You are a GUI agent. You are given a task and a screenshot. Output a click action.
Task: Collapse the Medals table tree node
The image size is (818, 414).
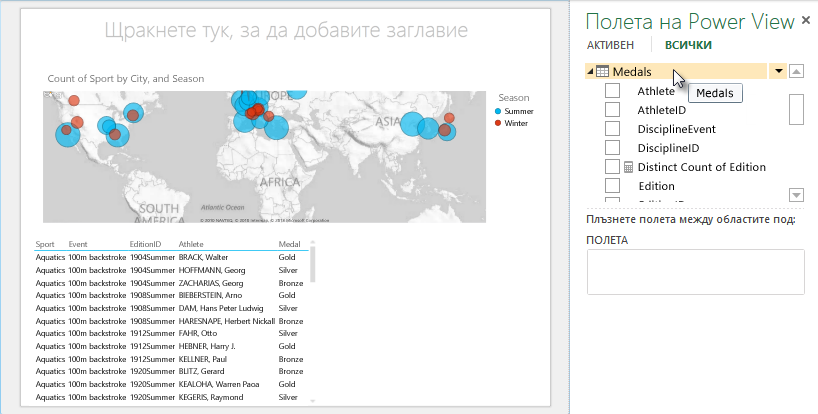coord(590,72)
